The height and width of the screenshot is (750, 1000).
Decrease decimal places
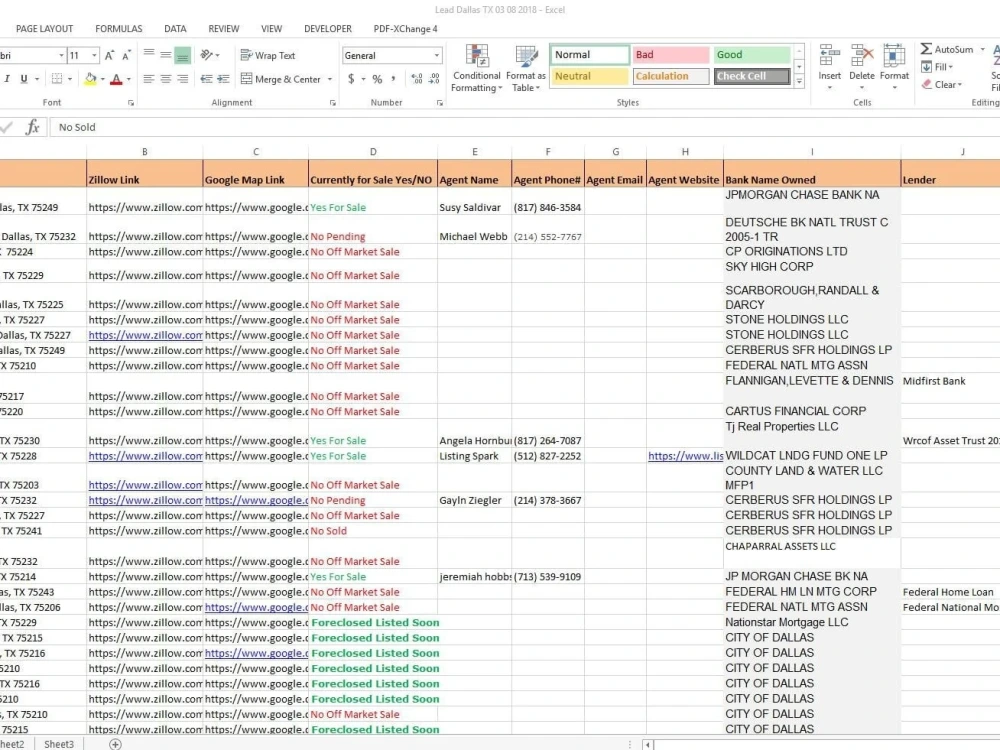tap(434, 79)
